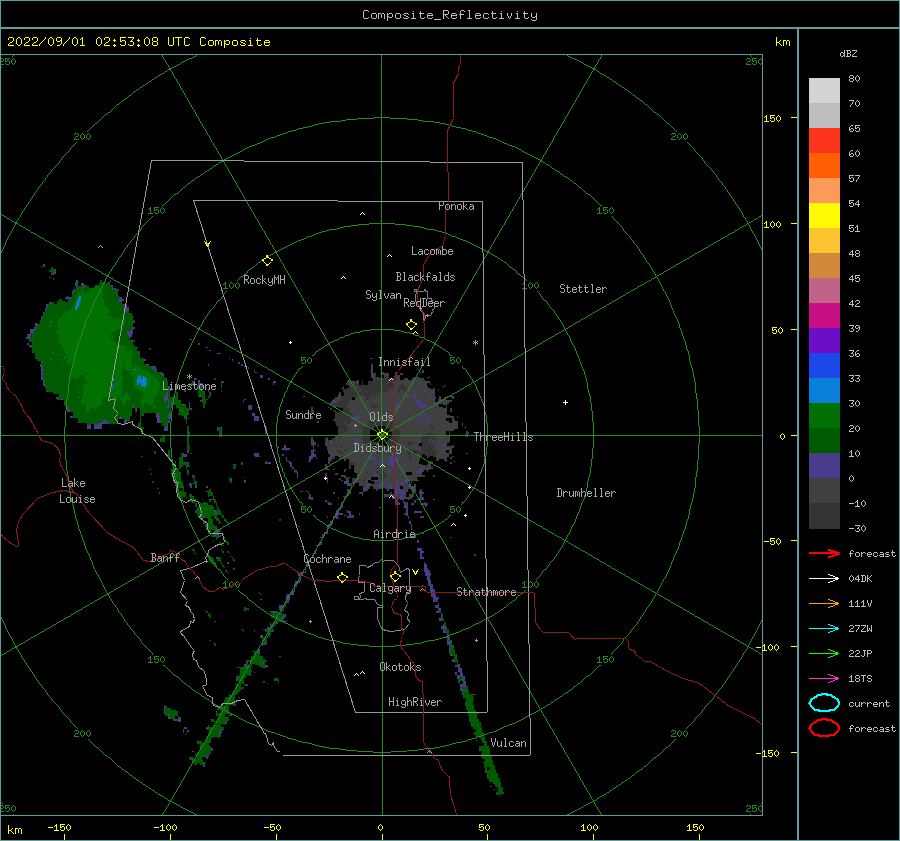This screenshot has height=841, width=900.
Task: Click the Blackfalds label
Action: (425, 277)
